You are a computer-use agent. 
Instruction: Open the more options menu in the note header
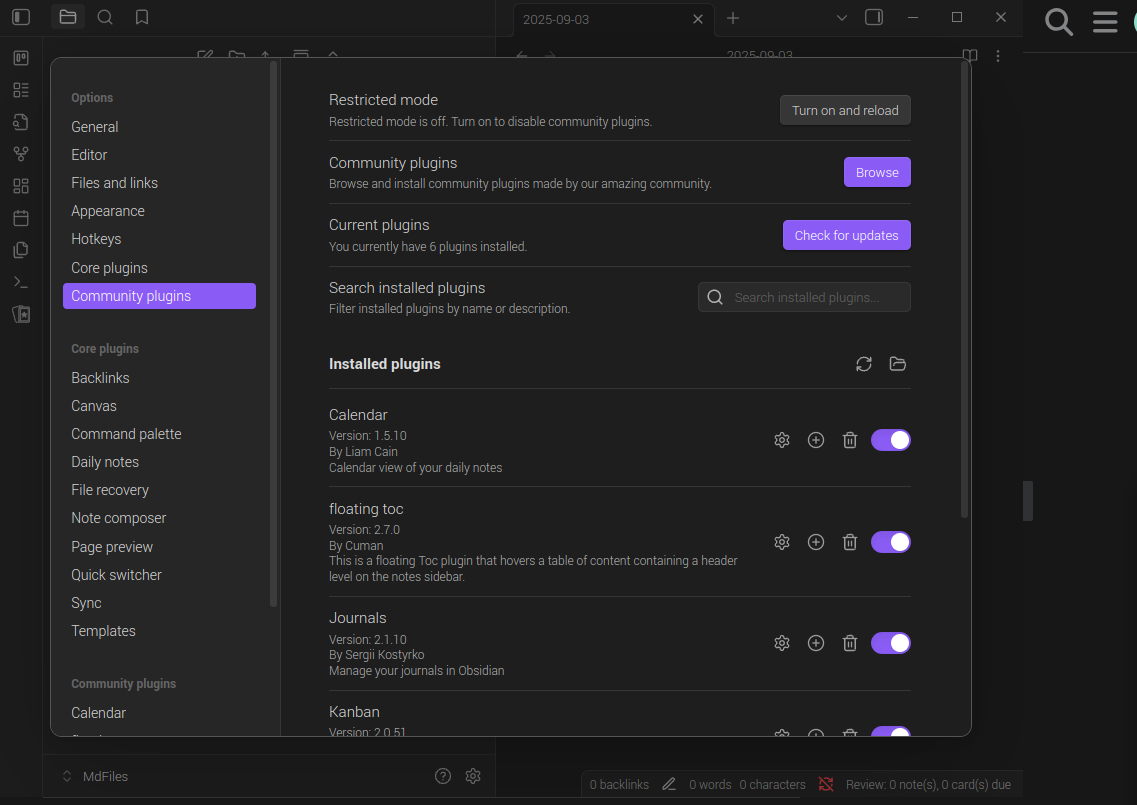point(997,56)
